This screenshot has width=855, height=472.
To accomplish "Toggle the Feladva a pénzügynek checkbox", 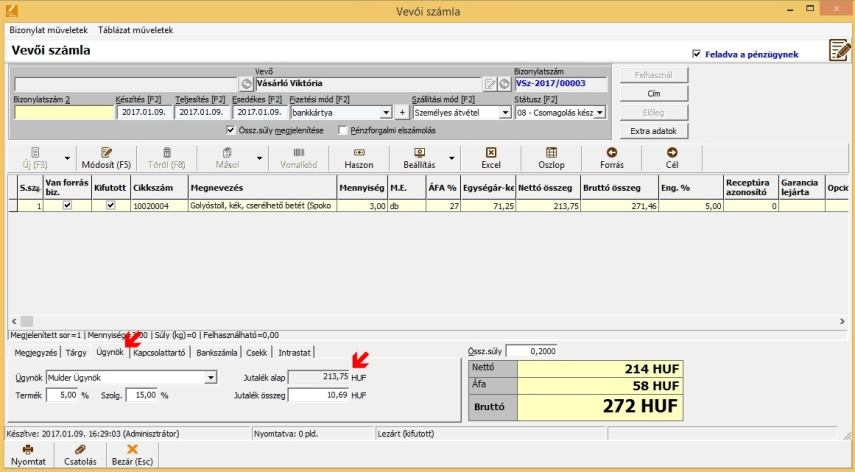I will click(697, 54).
